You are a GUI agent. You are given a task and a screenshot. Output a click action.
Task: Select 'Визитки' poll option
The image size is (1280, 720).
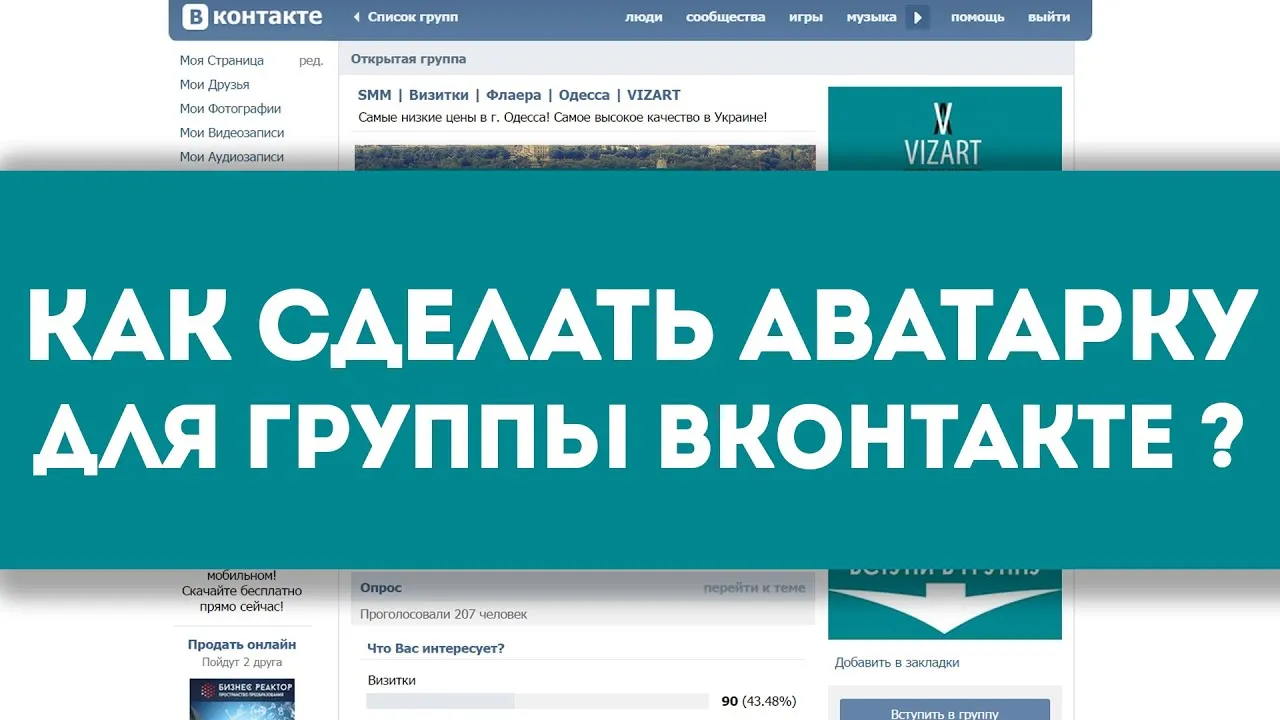(x=392, y=681)
